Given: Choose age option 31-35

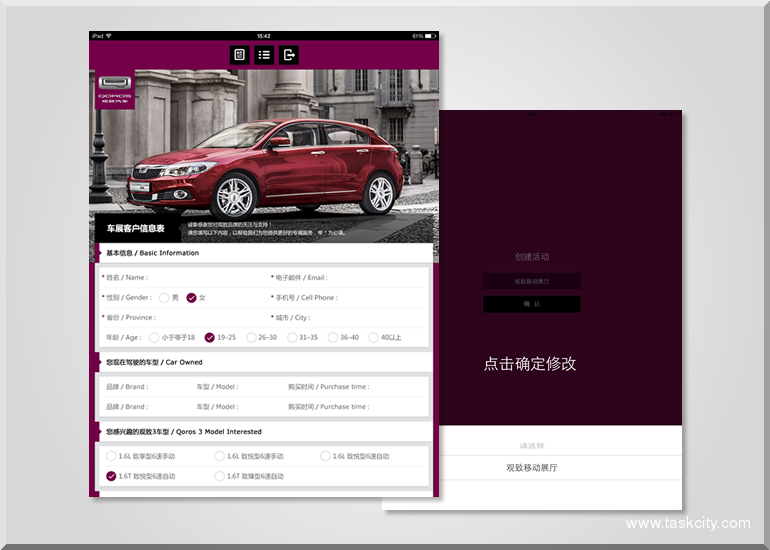Looking at the screenshot, I should pos(292,337).
